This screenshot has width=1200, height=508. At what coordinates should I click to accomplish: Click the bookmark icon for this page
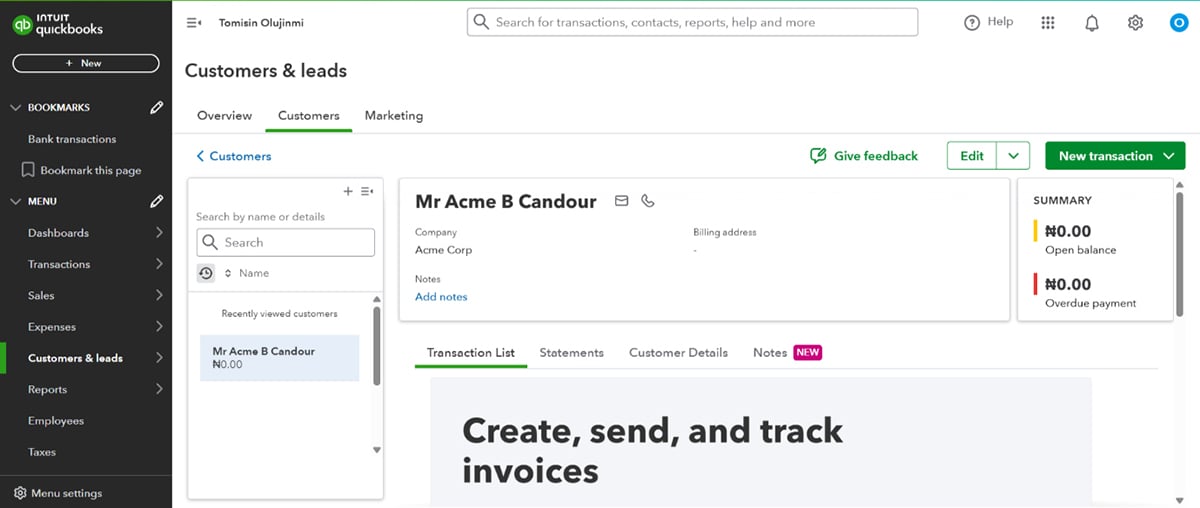pos(28,170)
